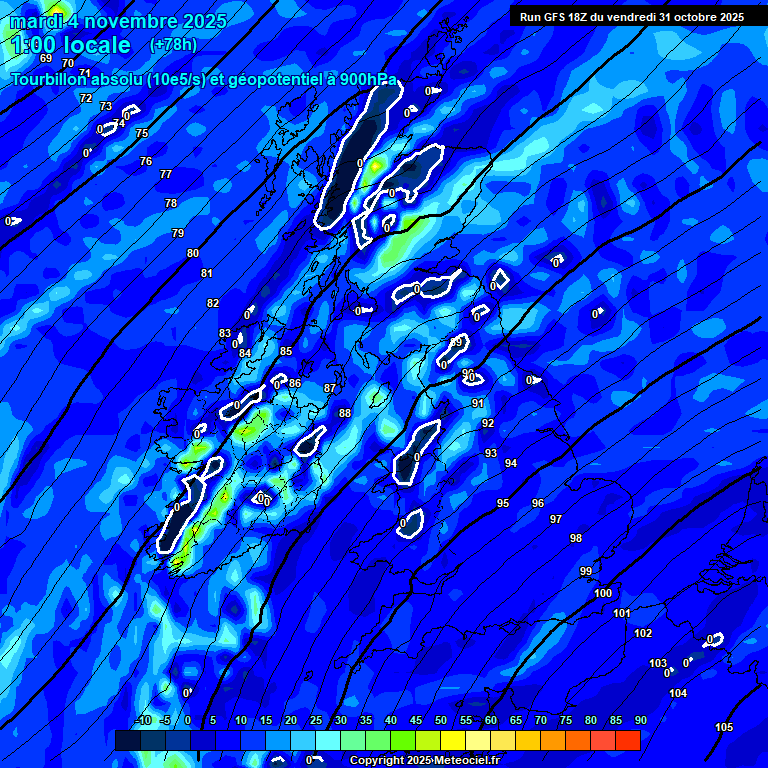Screen dimensions: 768x768
Task: Select the geopotential label "104"
Action: [x=678, y=693]
